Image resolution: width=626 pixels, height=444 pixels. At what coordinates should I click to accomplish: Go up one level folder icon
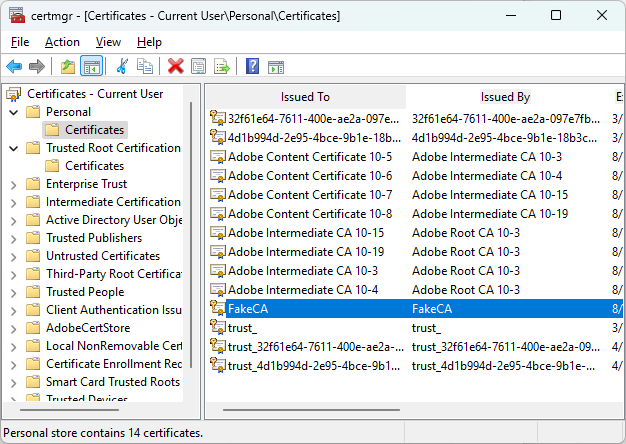click(68, 66)
